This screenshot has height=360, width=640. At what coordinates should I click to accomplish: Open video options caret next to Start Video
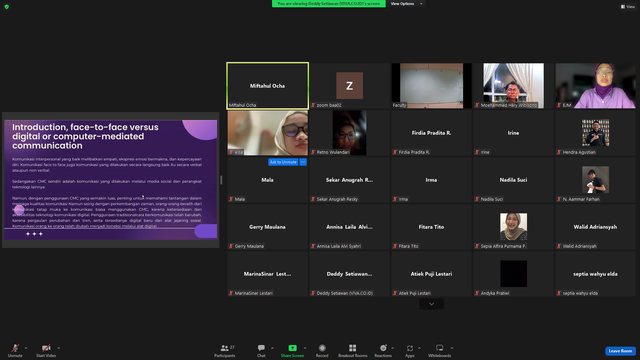tap(59, 348)
